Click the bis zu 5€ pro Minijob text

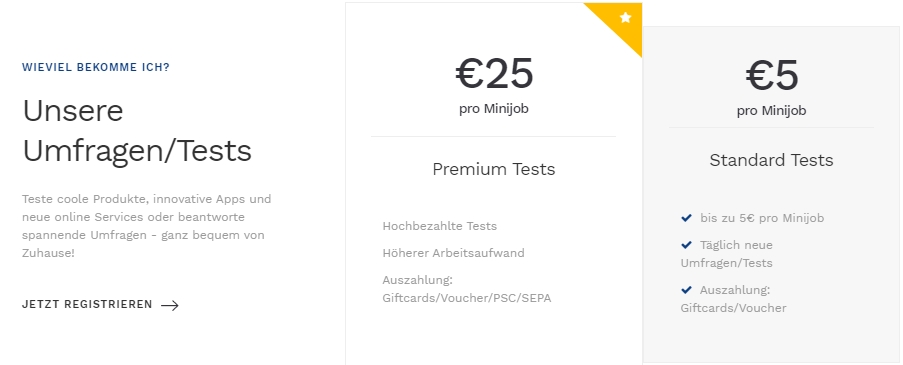coord(762,218)
